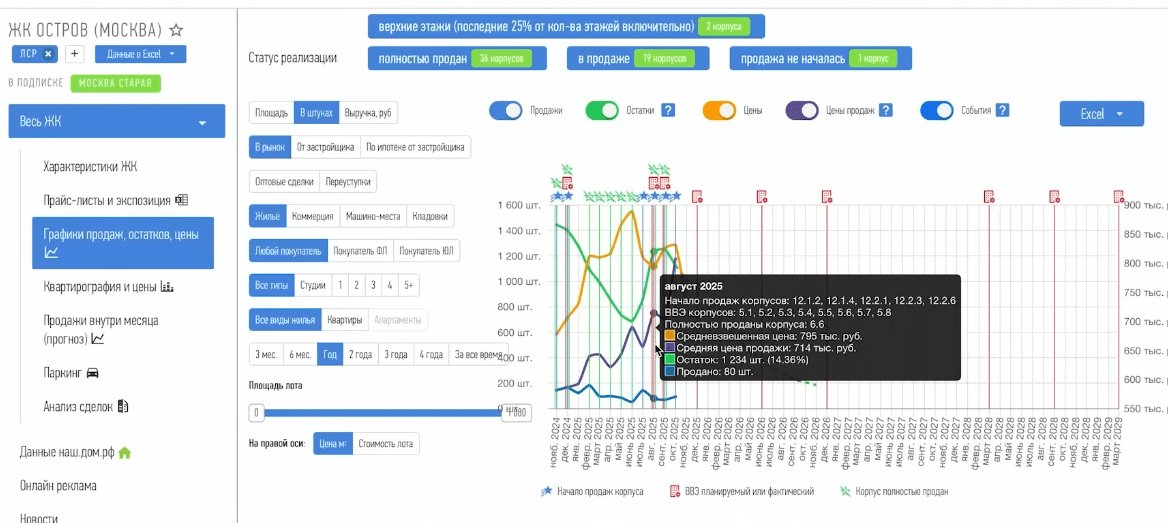Click the help icon next to Цены продаж
The image size is (1168, 523).
[x=886, y=110]
